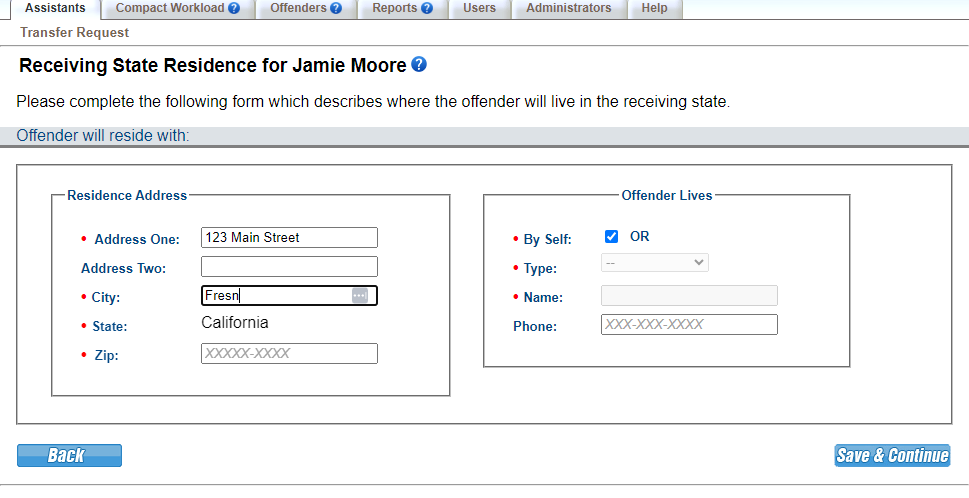The height and width of the screenshot is (498, 969).
Task: Focus the Address Two field
Action: (x=289, y=267)
